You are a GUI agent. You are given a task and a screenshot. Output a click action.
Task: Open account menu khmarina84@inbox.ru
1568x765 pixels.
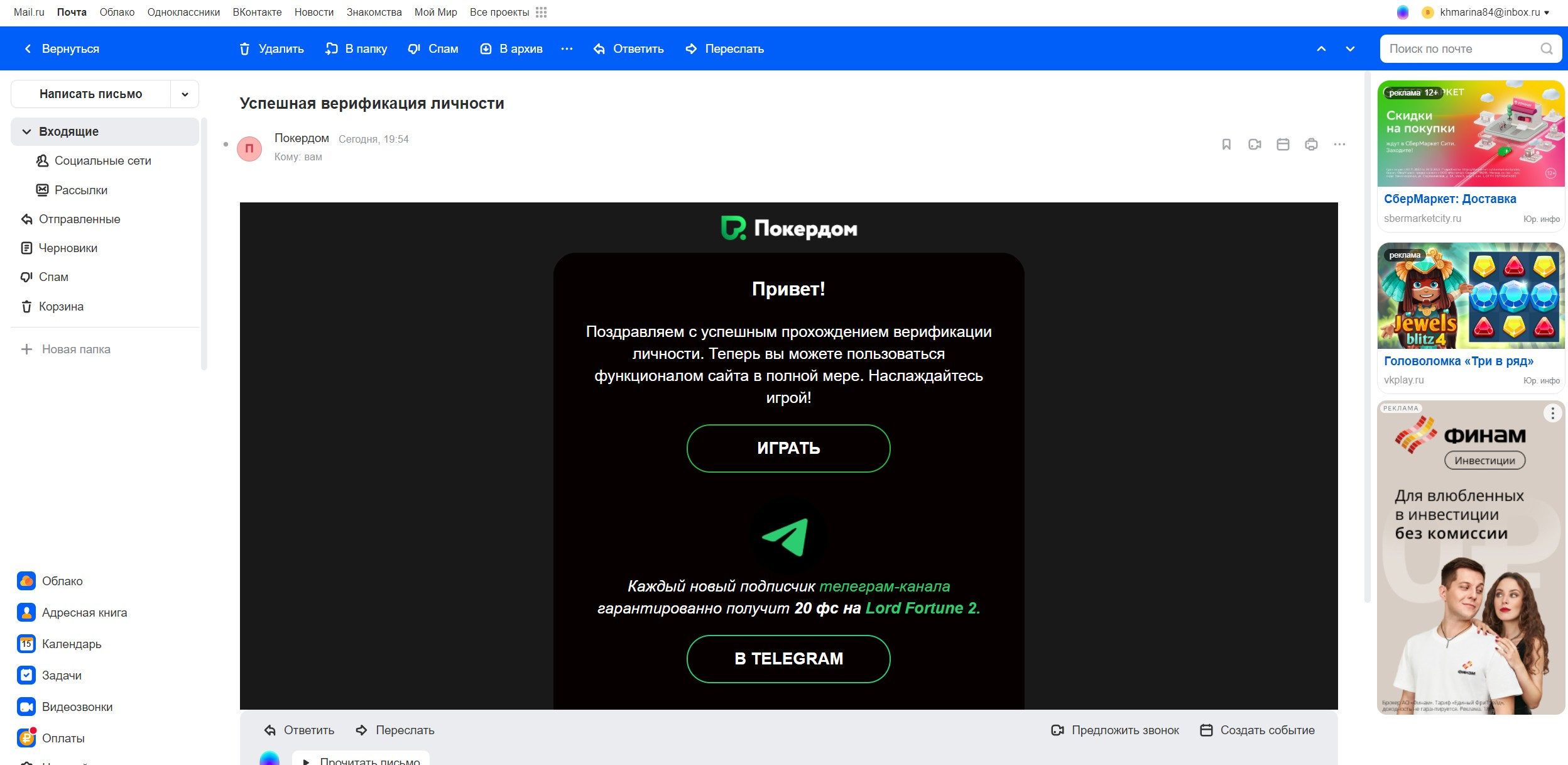click(1494, 12)
